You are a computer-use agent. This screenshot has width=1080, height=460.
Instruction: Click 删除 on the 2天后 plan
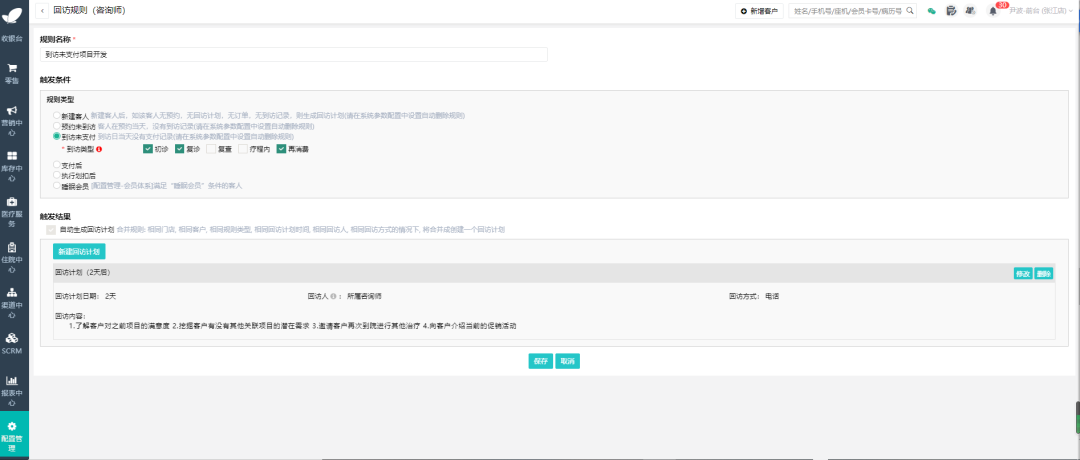tap(1043, 273)
